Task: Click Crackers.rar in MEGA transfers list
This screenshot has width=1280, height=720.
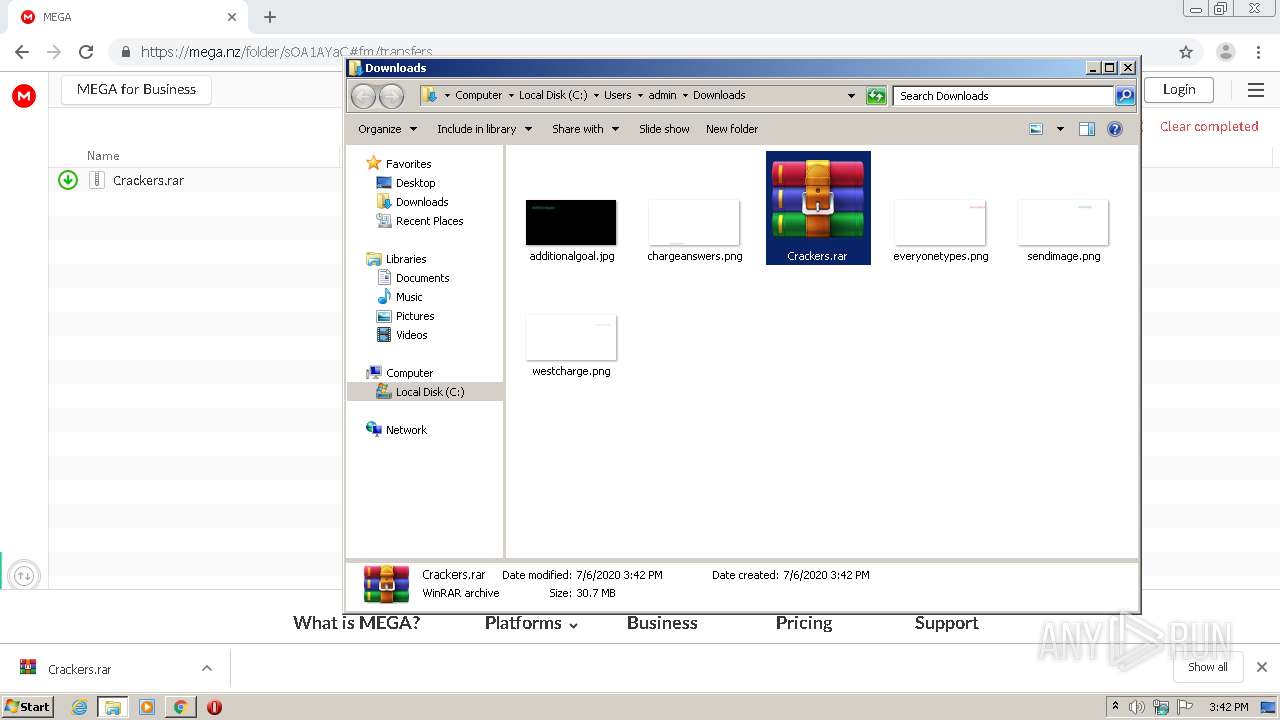Action: (148, 180)
